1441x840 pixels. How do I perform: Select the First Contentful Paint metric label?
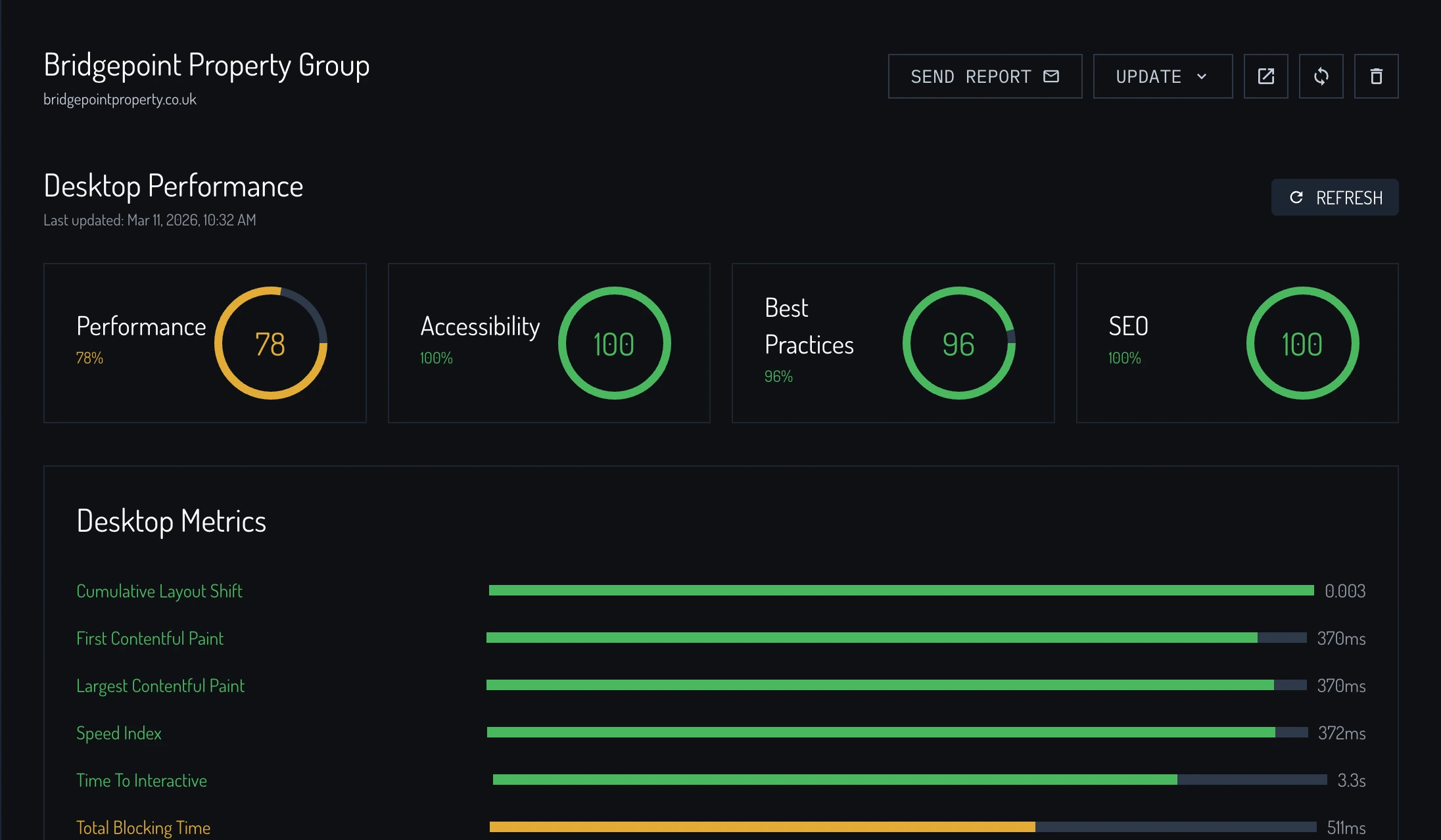pos(150,638)
